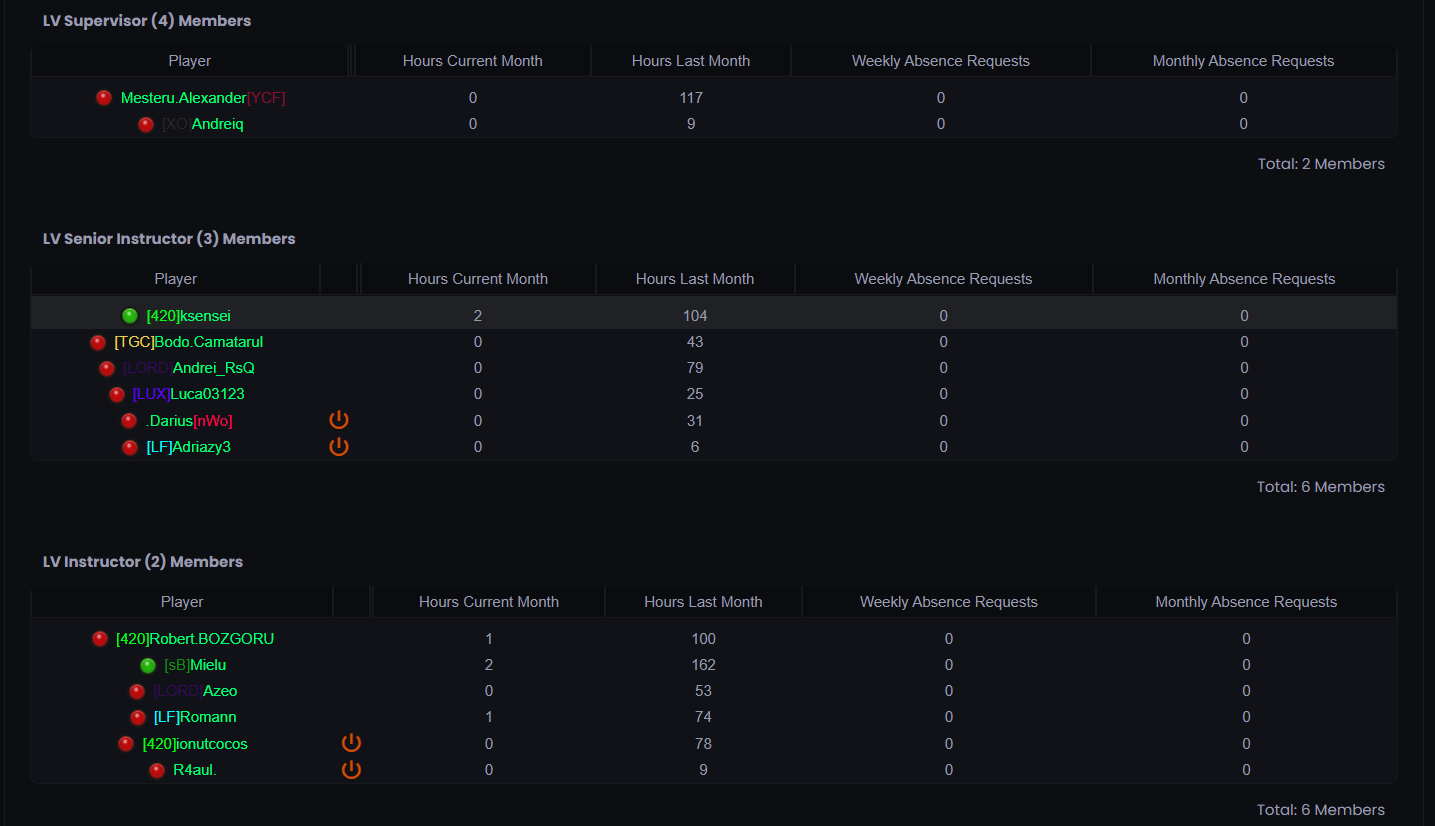1435x826 pixels.
Task: Click red offline dot next to Mesteru.Alexander
Action: click(104, 98)
